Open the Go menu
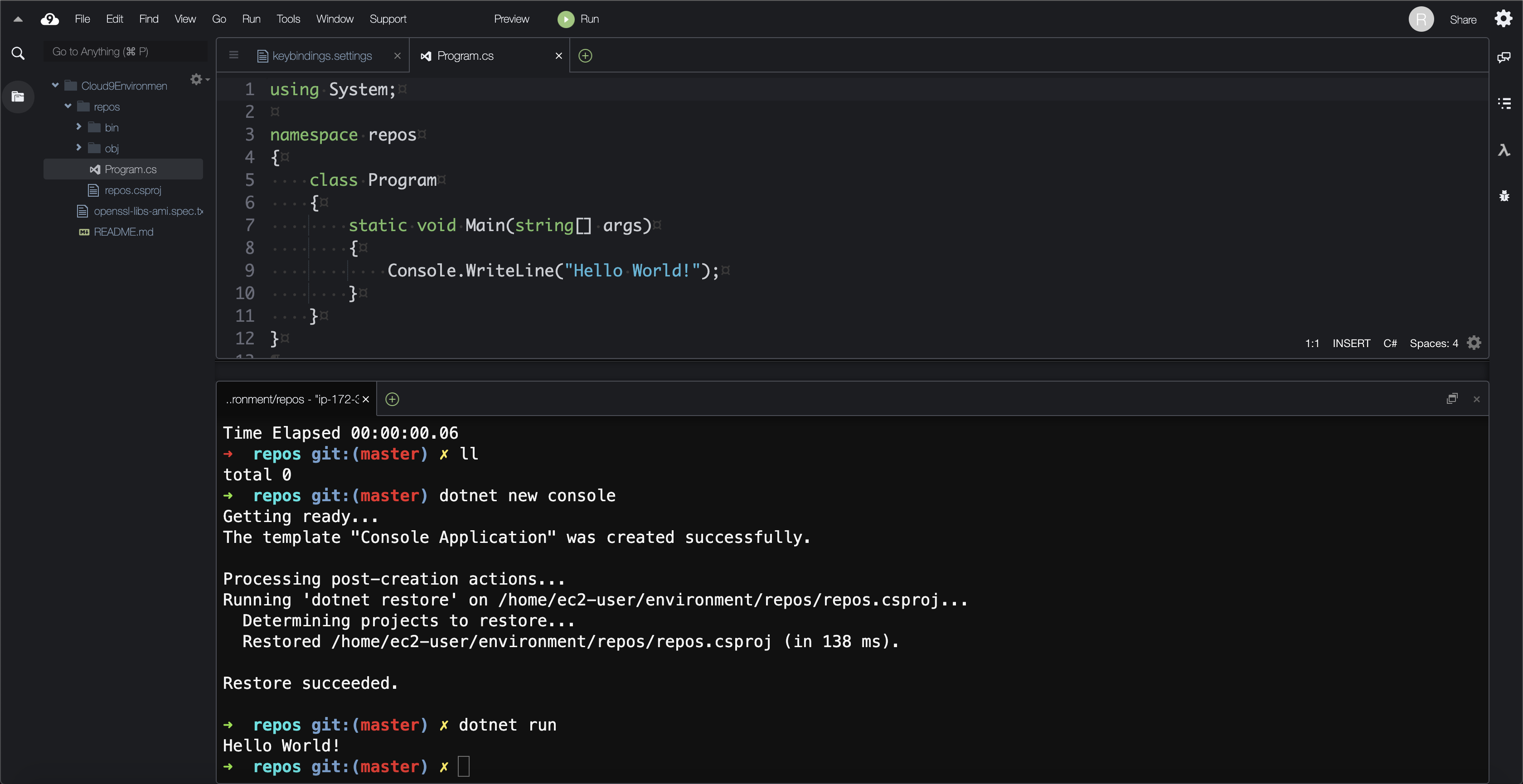 (x=219, y=19)
